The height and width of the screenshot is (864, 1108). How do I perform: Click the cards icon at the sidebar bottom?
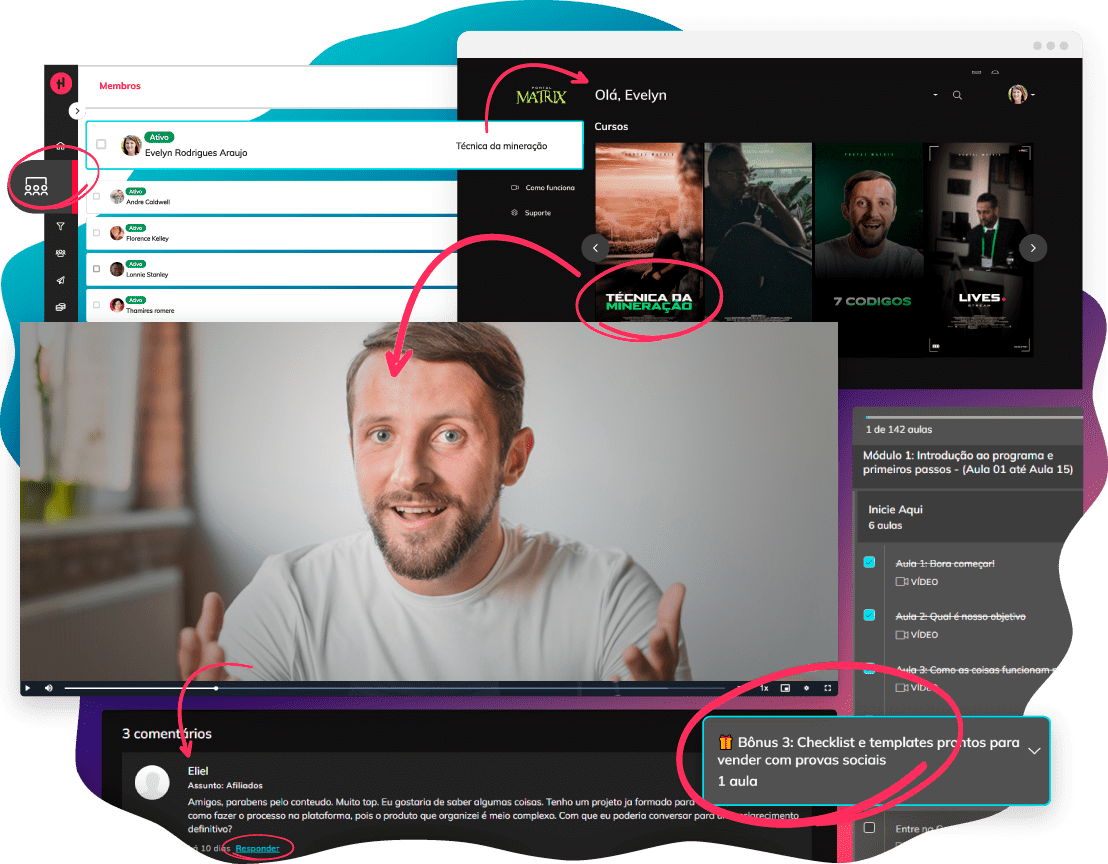tap(61, 307)
